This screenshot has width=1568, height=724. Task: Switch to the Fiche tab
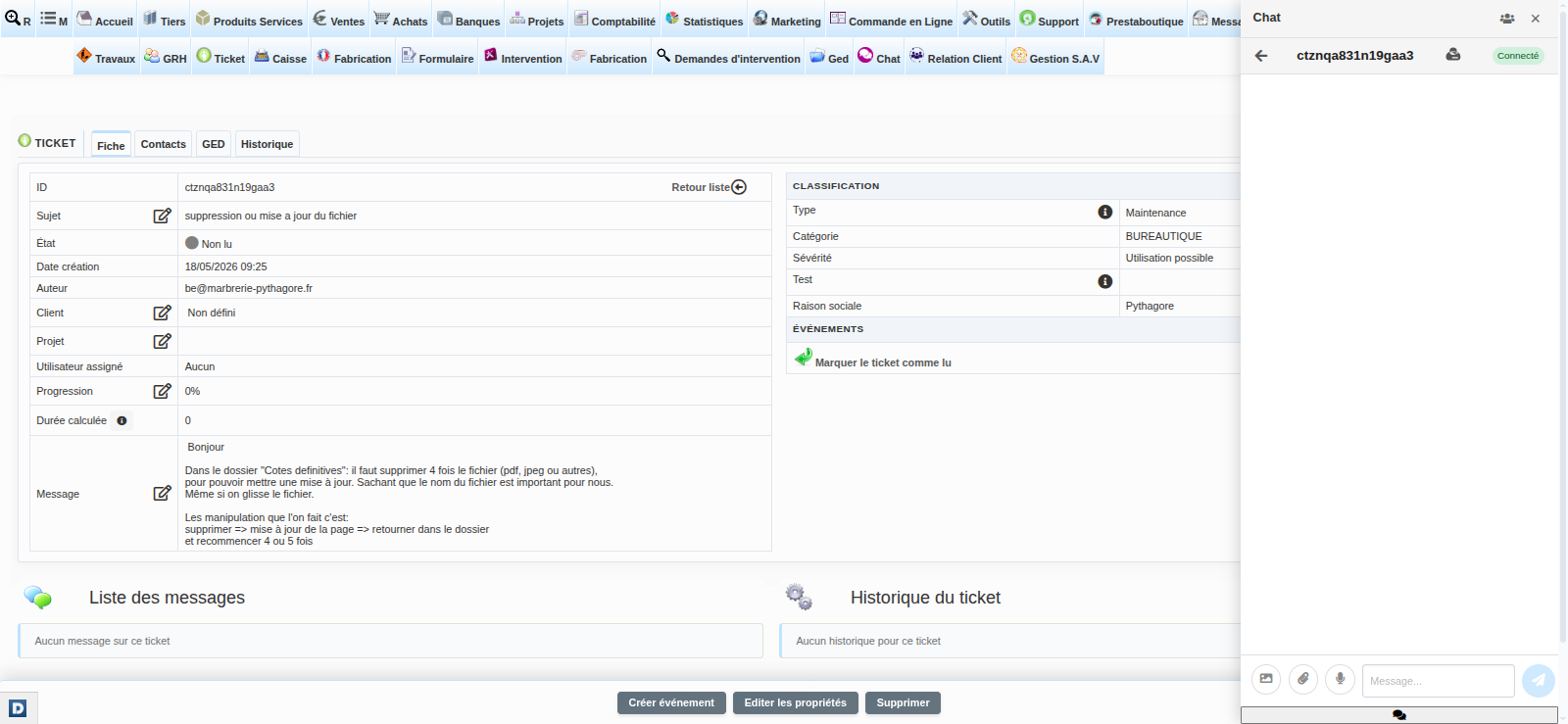click(x=111, y=145)
